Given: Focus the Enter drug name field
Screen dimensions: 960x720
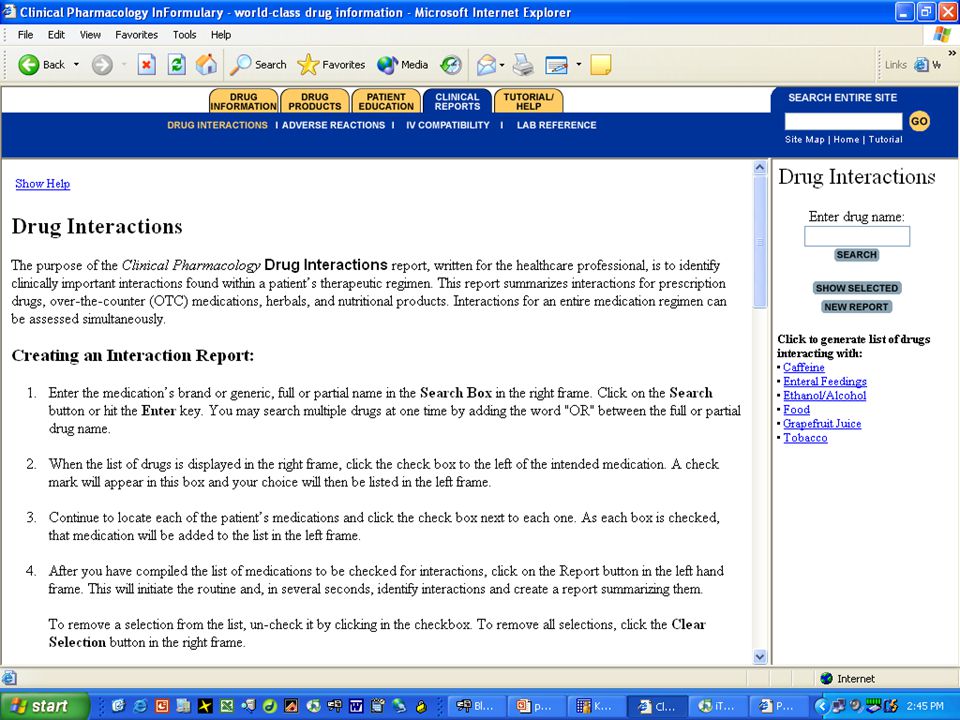Looking at the screenshot, I should tap(857, 236).
